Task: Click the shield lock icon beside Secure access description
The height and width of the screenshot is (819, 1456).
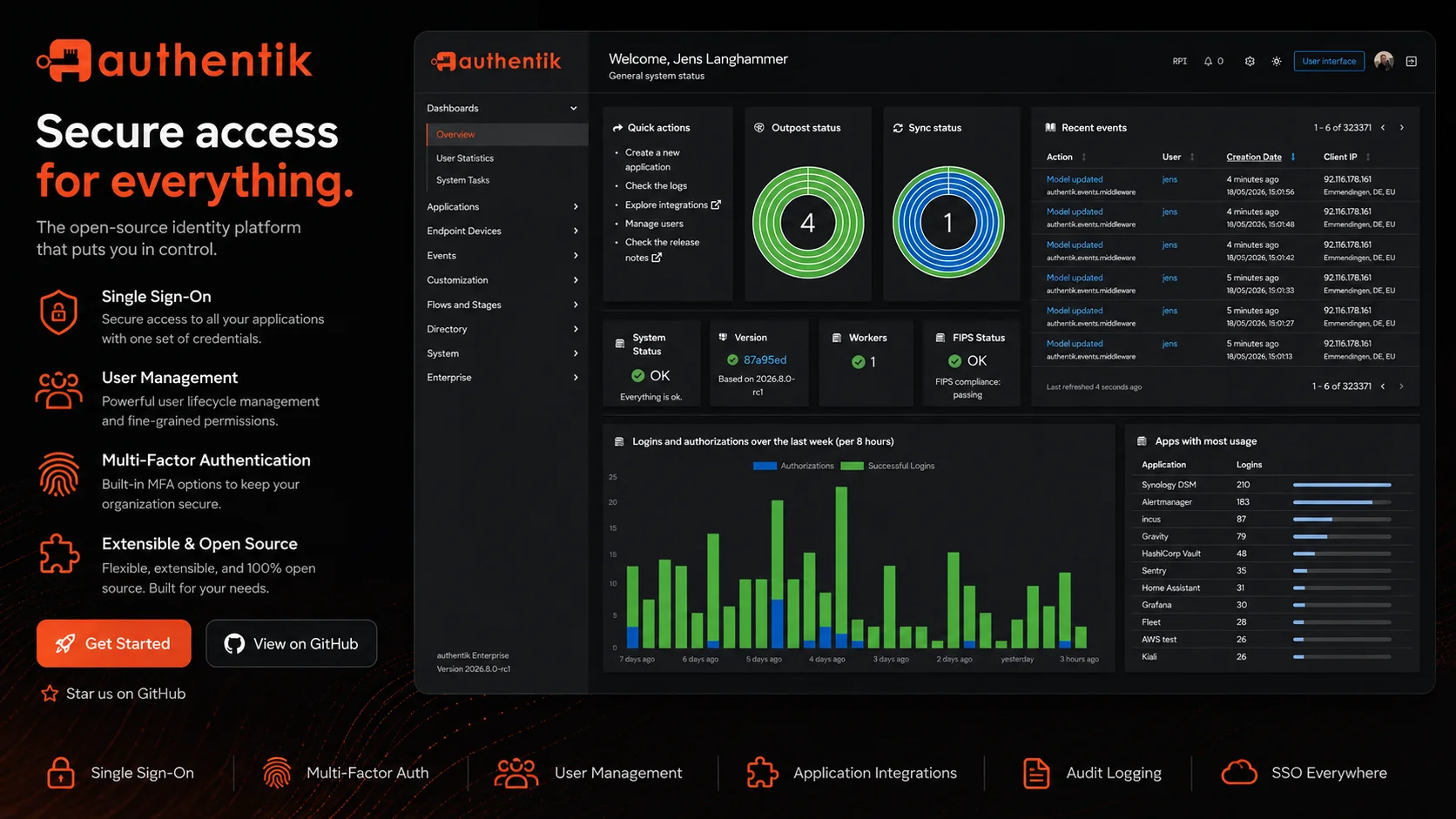Action: point(58,312)
